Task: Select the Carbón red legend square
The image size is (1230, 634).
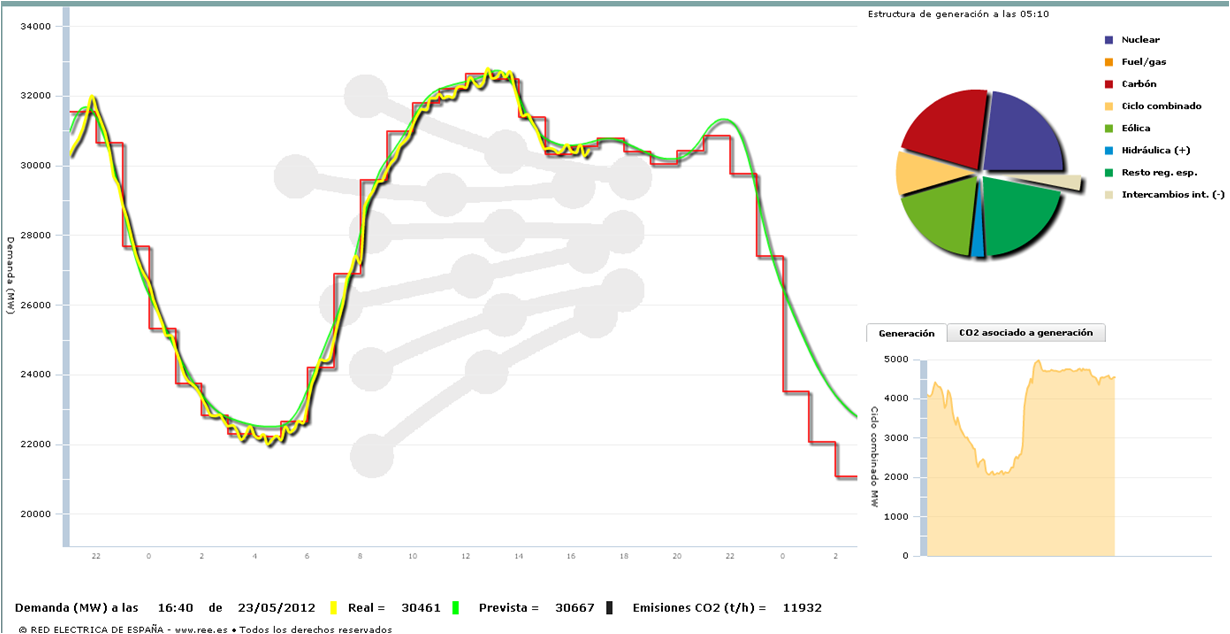Action: tap(1109, 84)
